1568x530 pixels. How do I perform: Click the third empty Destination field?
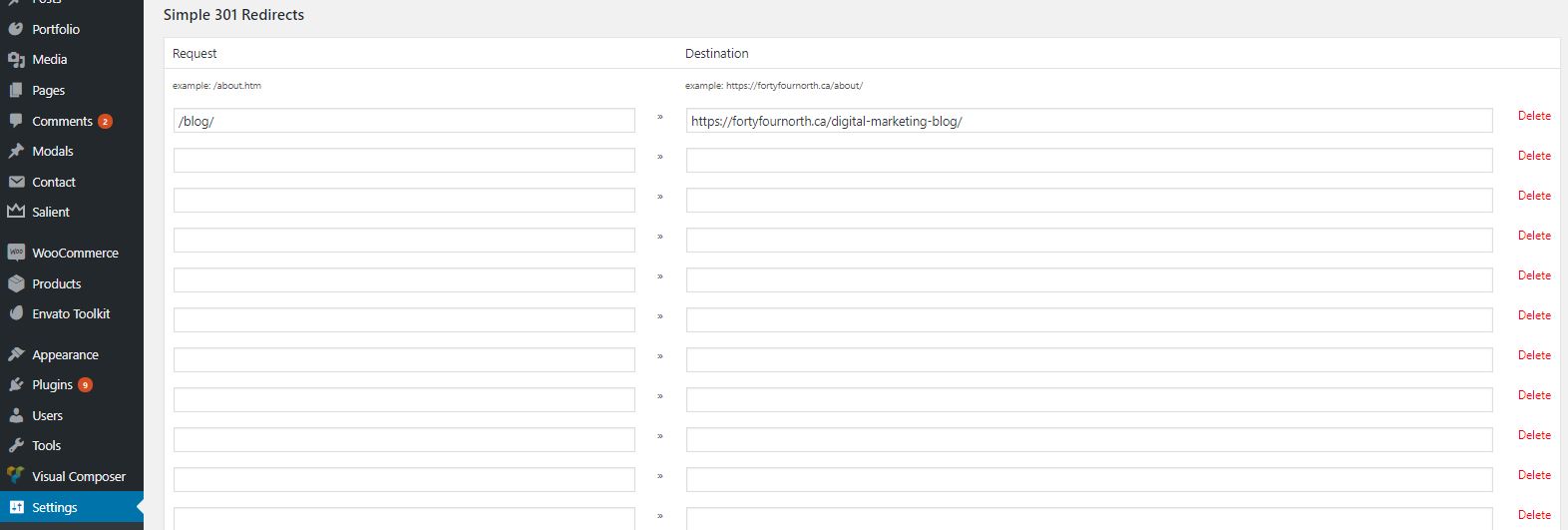coord(1089,241)
